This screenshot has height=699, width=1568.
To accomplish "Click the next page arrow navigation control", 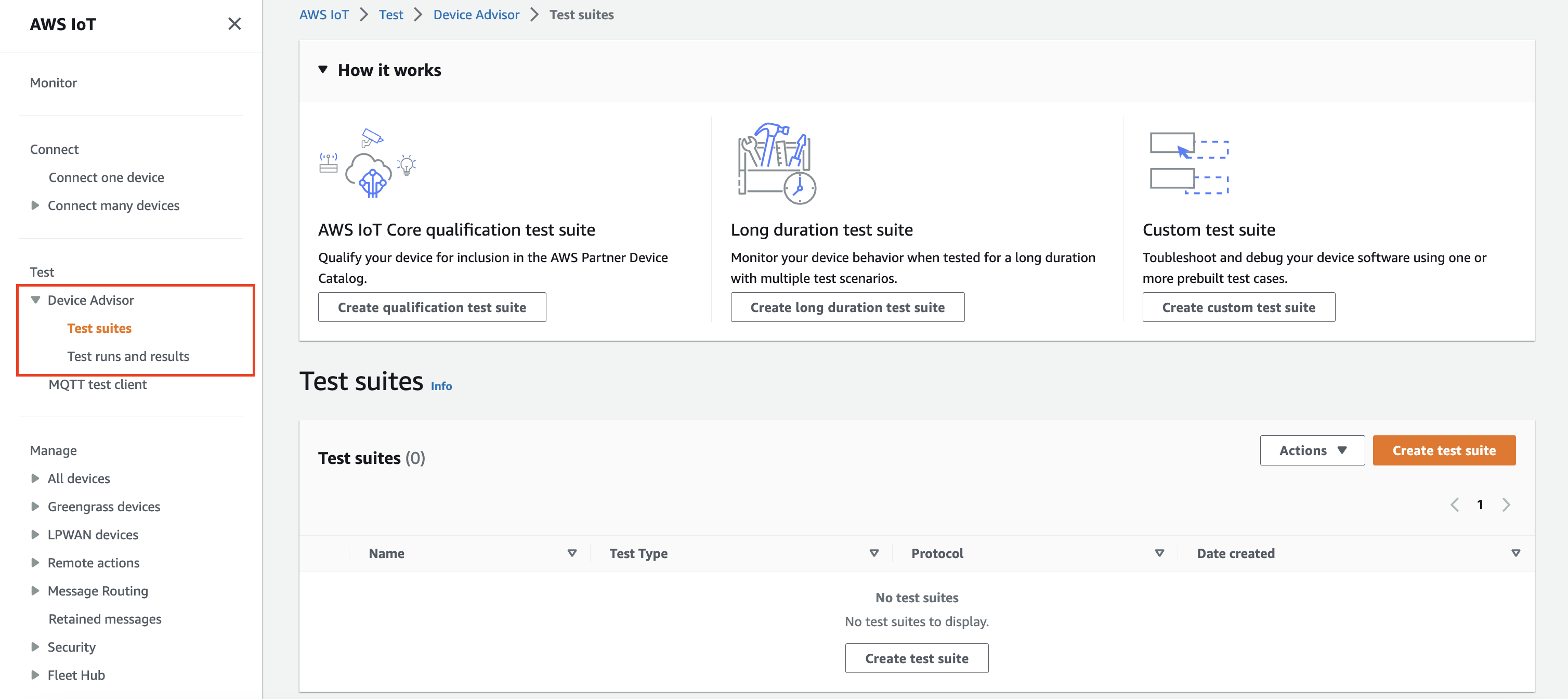I will pyautogui.click(x=1509, y=504).
